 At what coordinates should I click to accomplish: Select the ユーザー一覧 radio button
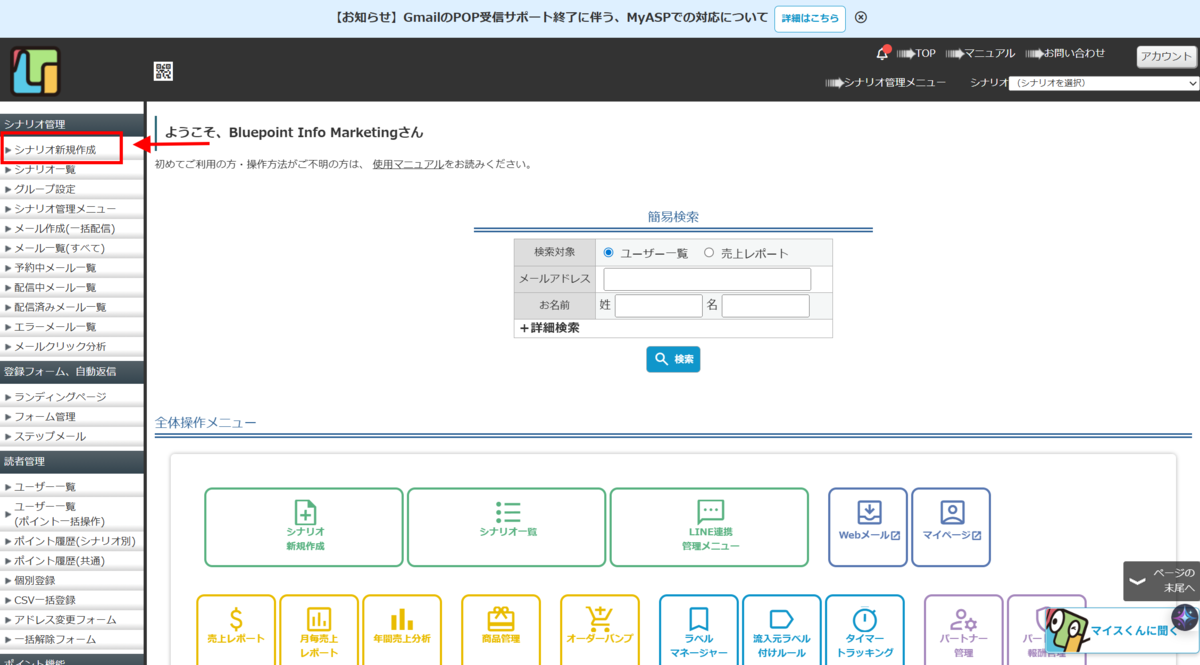pyautogui.click(x=608, y=253)
